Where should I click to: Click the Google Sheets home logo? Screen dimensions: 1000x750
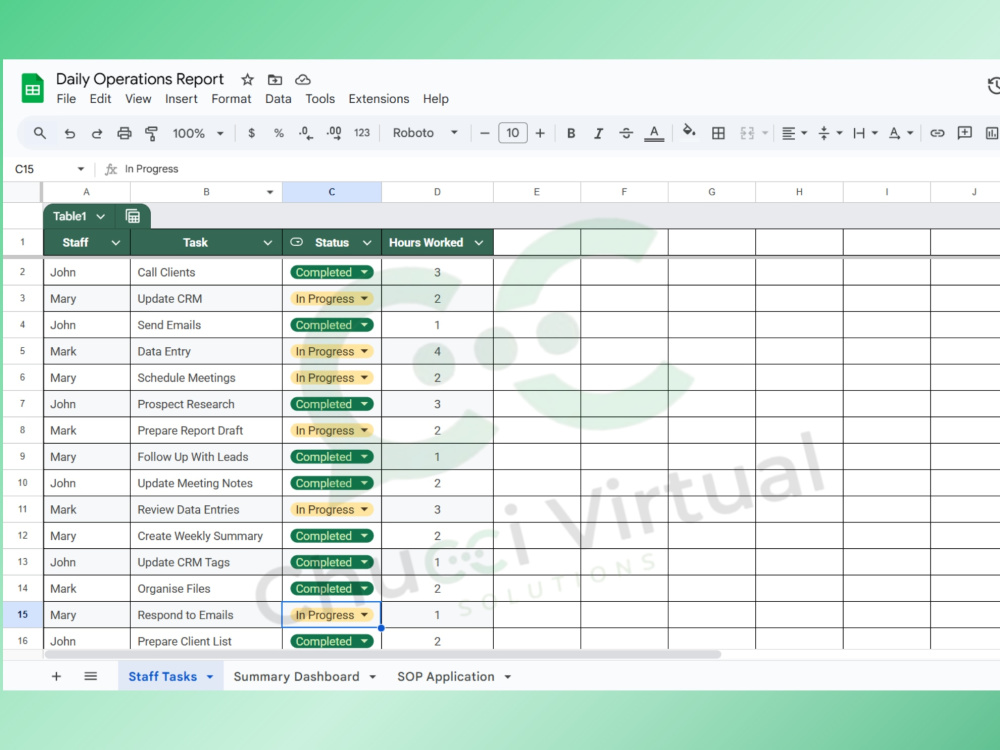point(33,89)
